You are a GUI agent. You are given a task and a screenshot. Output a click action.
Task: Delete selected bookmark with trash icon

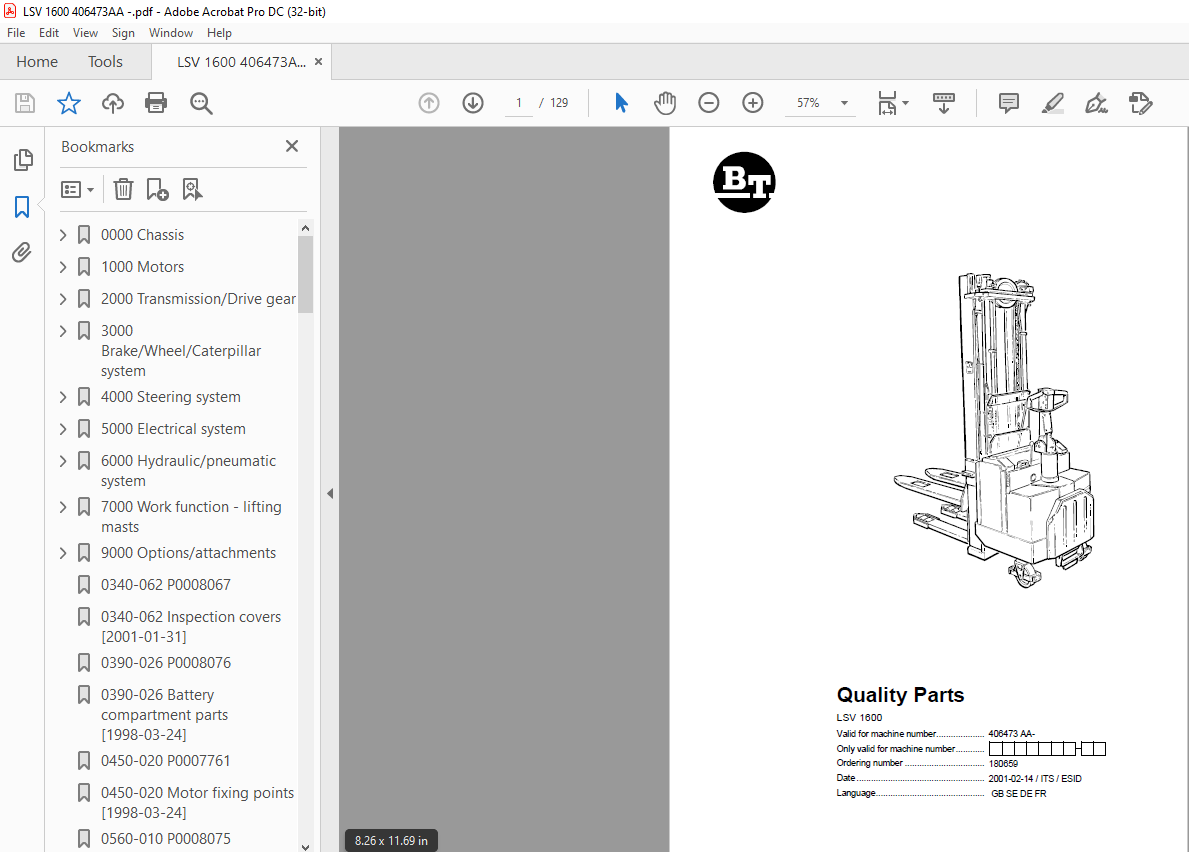(124, 190)
